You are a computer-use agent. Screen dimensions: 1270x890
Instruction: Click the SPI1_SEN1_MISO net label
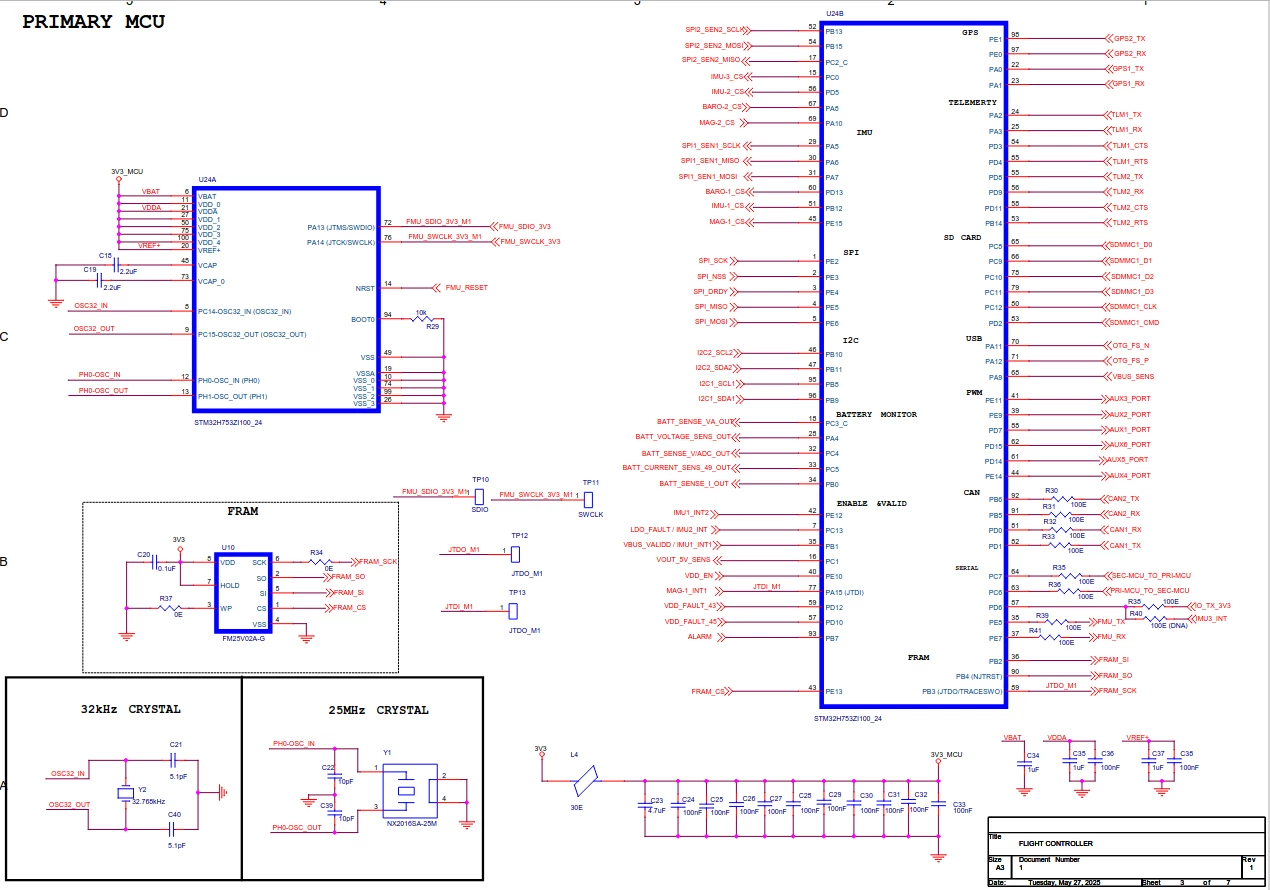(711, 160)
